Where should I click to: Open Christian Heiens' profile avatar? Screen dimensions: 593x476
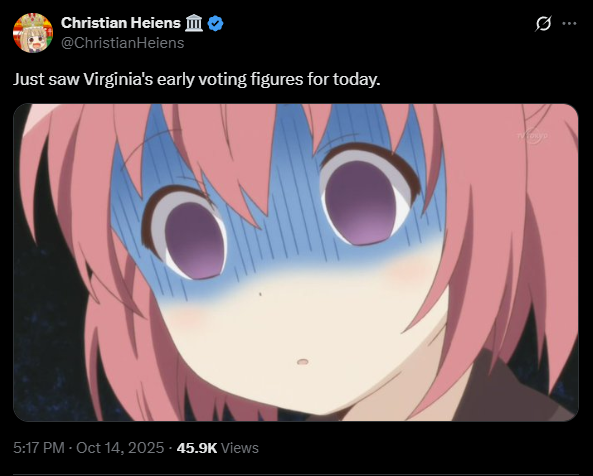click(x=33, y=33)
